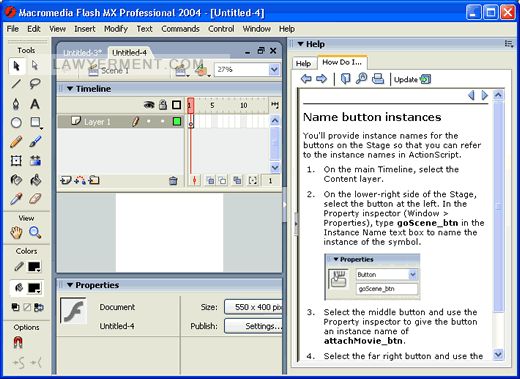Click the Black and White colors button
The width and height of the screenshot is (520, 379).
point(15,307)
